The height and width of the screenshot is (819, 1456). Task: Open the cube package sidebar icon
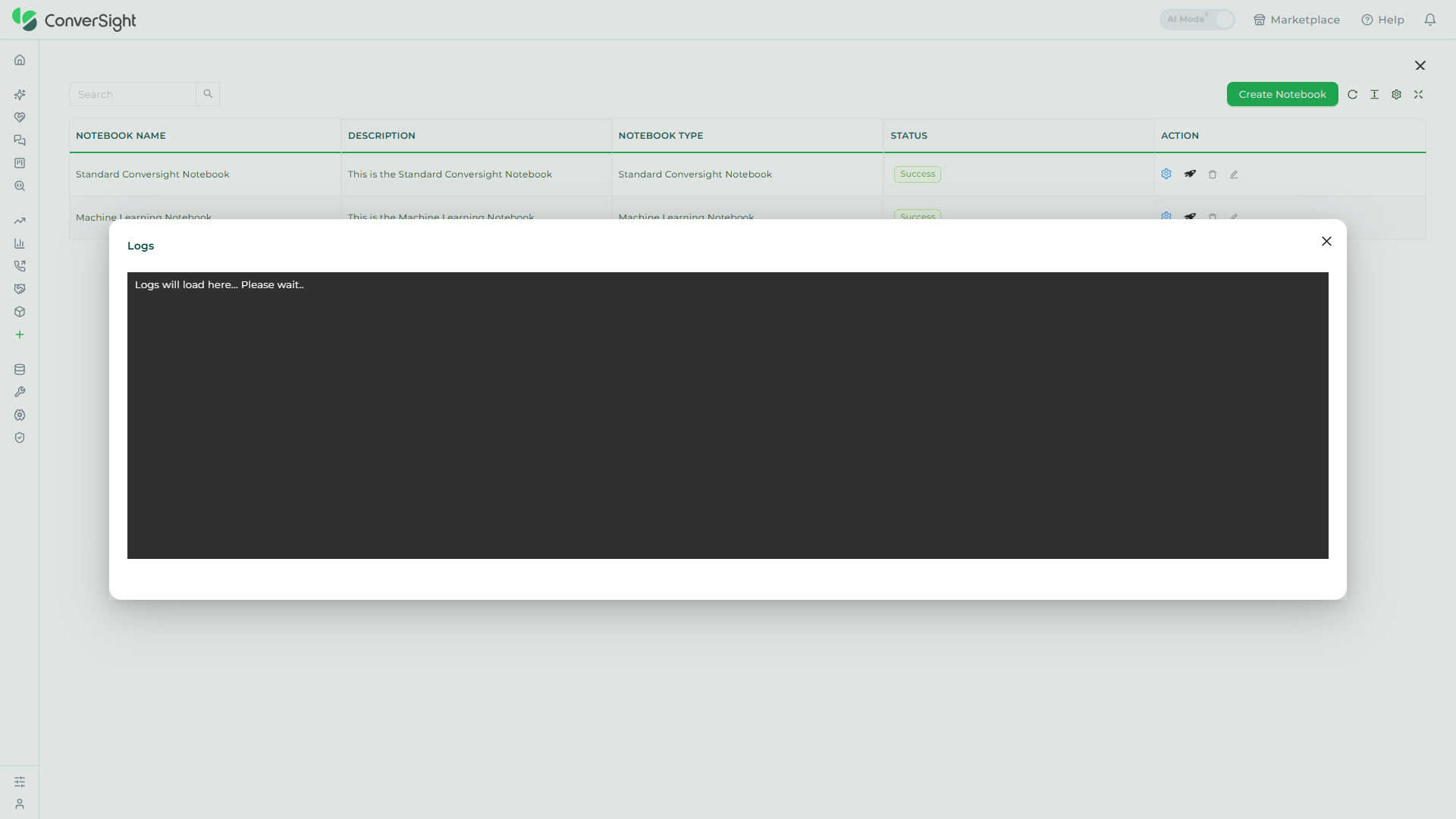click(20, 312)
